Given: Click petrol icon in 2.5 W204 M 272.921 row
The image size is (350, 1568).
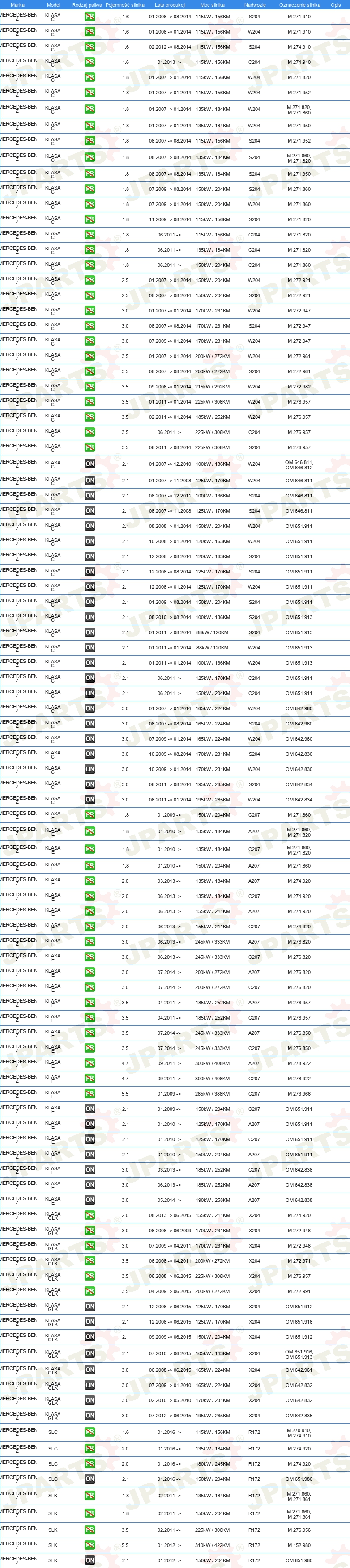Looking at the screenshot, I should click(90, 281).
